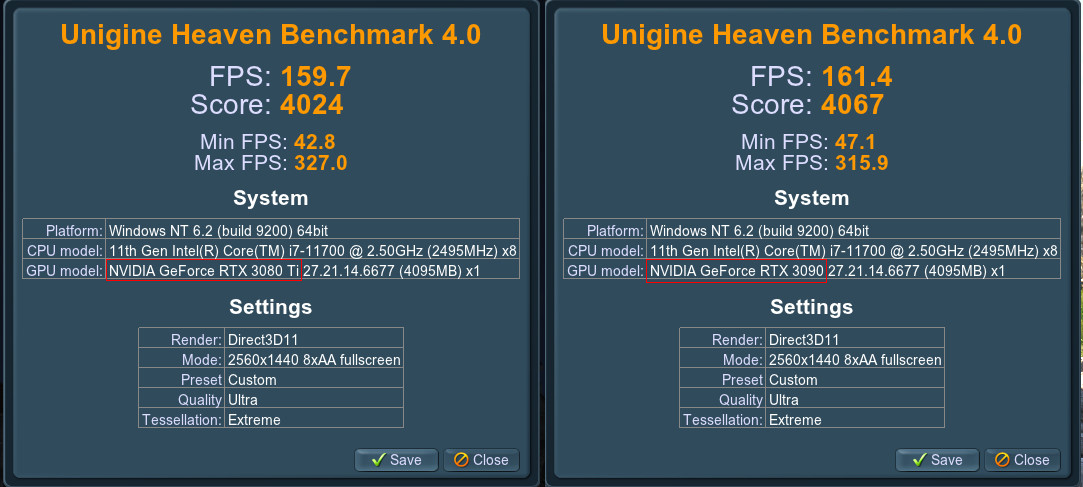The height and width of the screenshot is (487, 1083).
Task: Click the Ultra quality value in the 3080 Ti dialog
Action: pyautogui.click(x=242, y=400)
